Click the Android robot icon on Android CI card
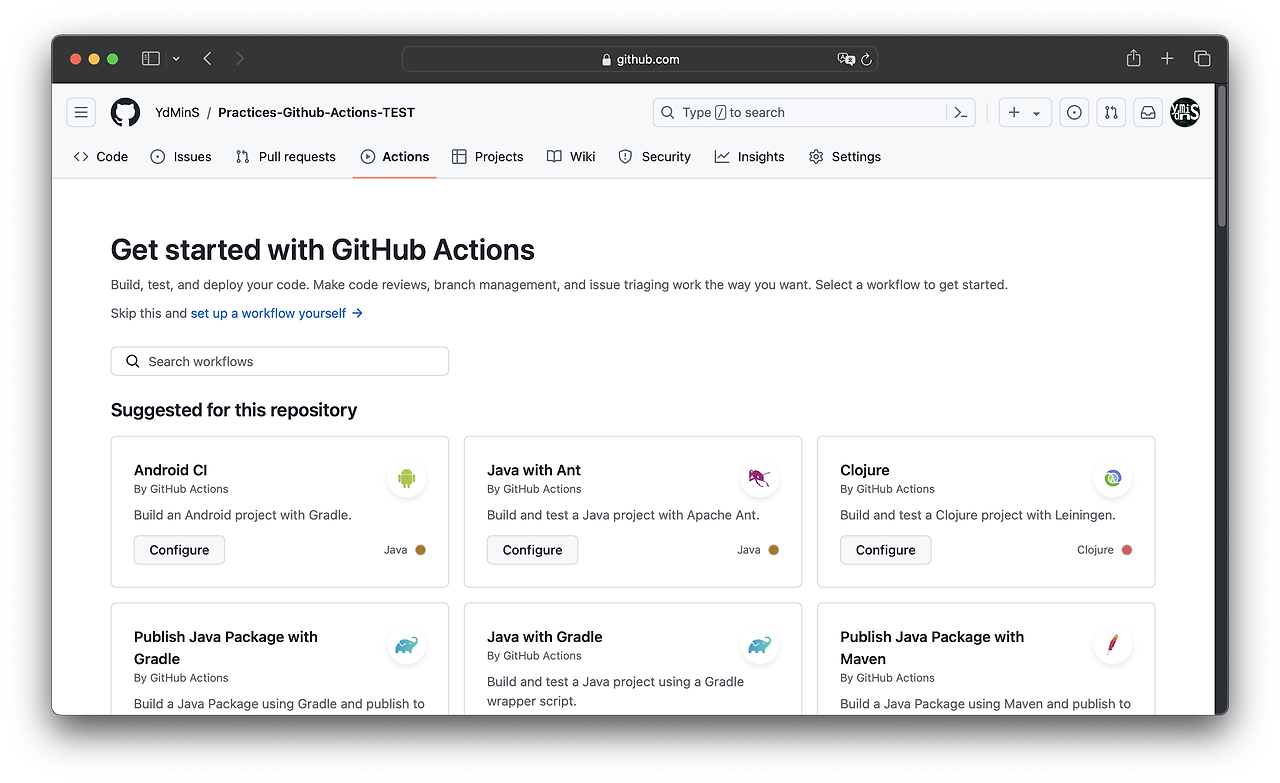The height and width of the screenshot is (783, 1280). [406, 478]
